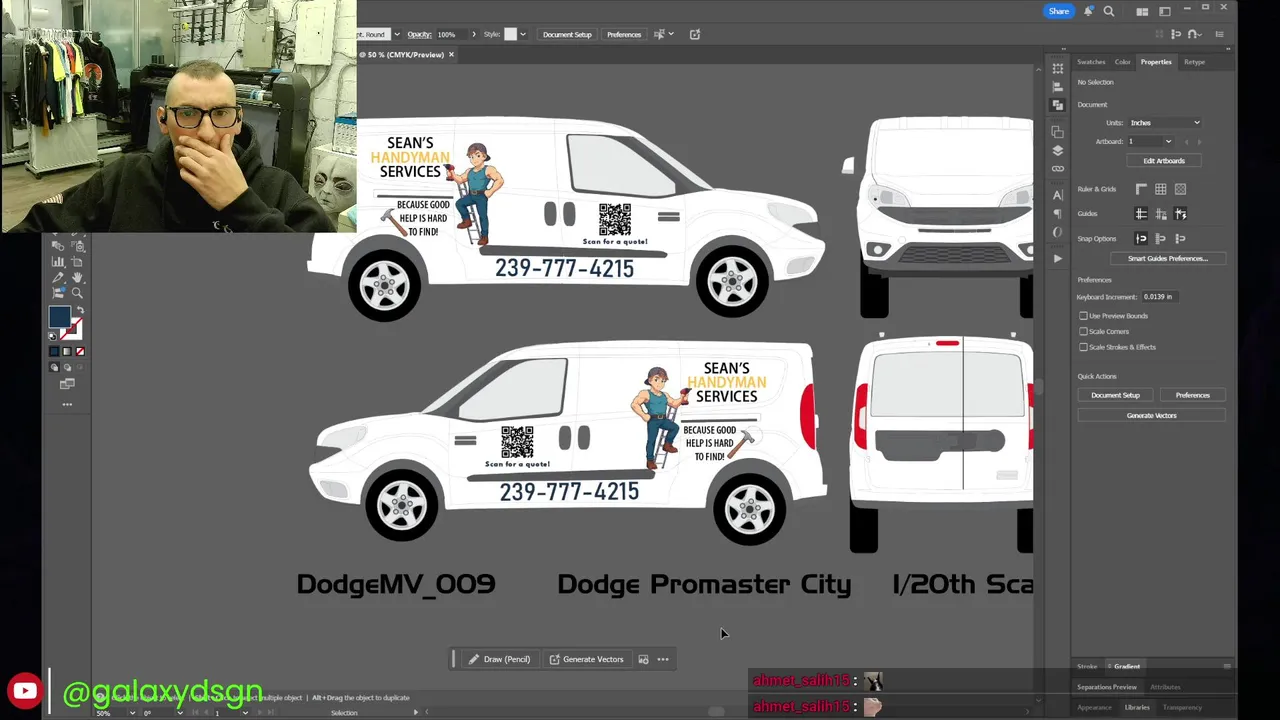Switch to the Color tab
Viewport: 1280px width, 720px height.
coord(1123,62)
